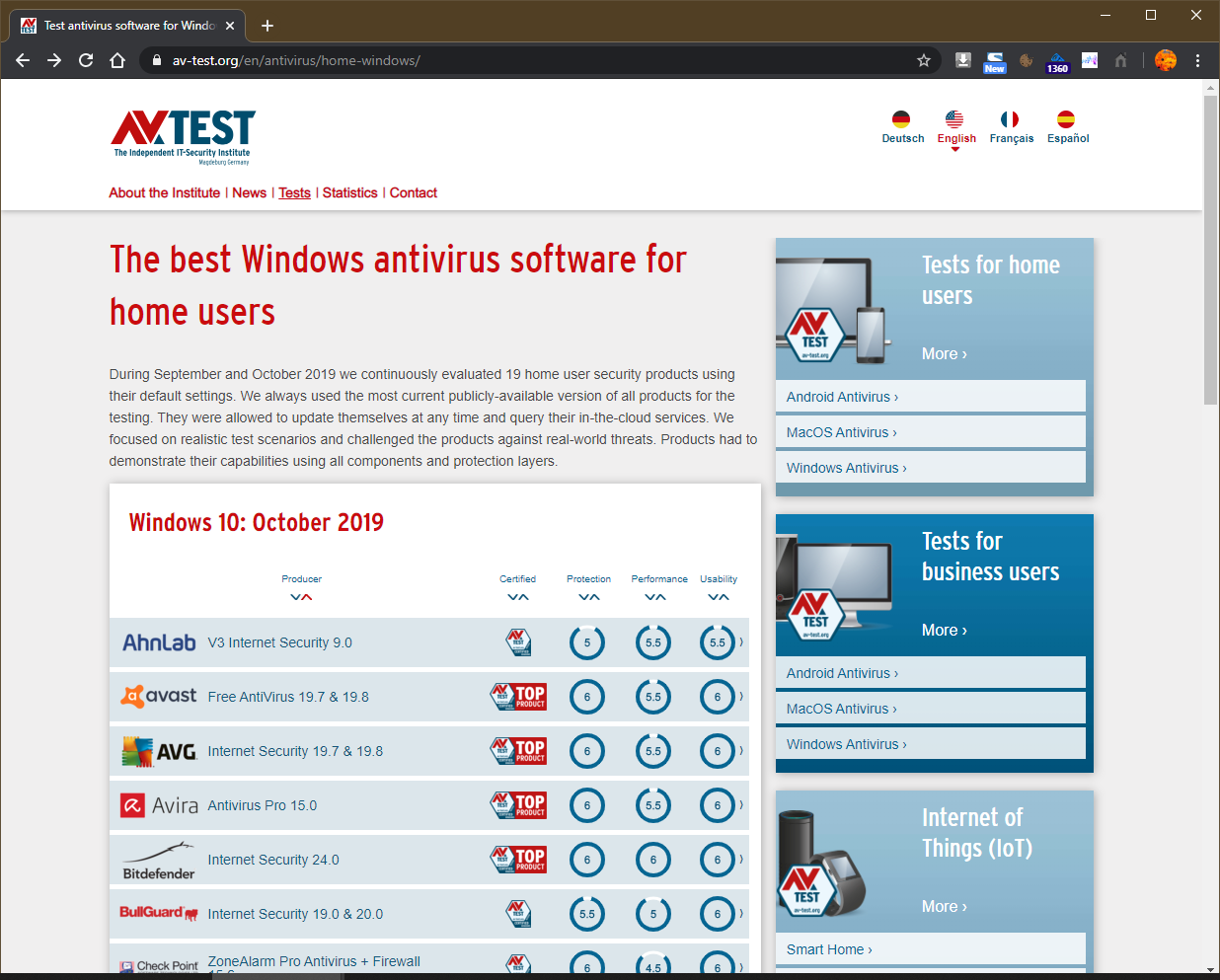This screenshot has height=980, width=1220.
Task: Click the Avira TOP PRODUCT badge
Action: [519, 805]
